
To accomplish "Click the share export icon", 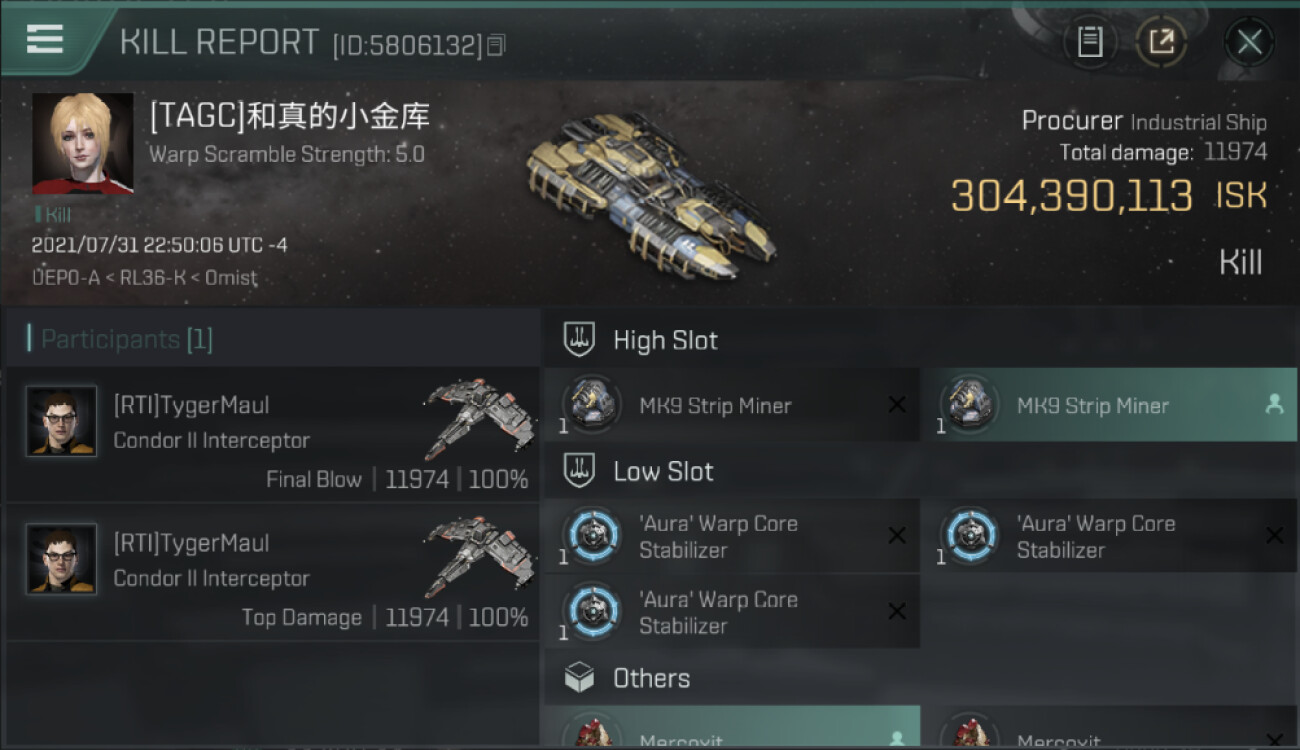I will coord(1161,42).
